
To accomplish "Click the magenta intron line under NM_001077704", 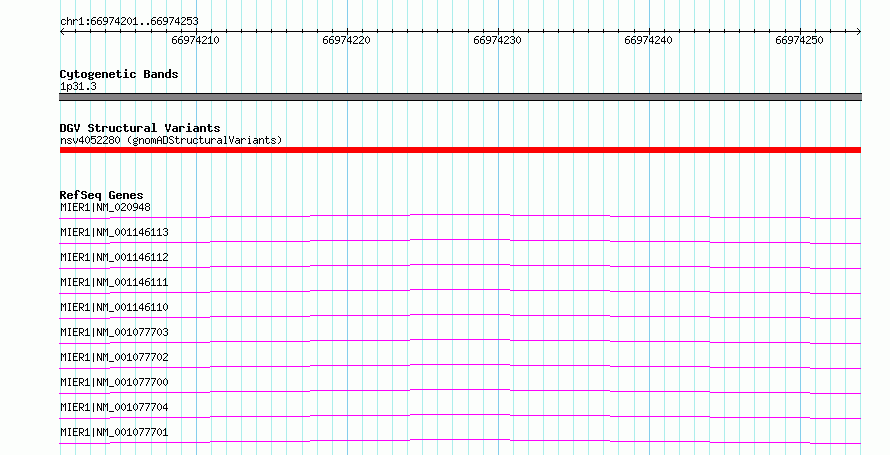I will pyautogui.click(x=460, y=415).
